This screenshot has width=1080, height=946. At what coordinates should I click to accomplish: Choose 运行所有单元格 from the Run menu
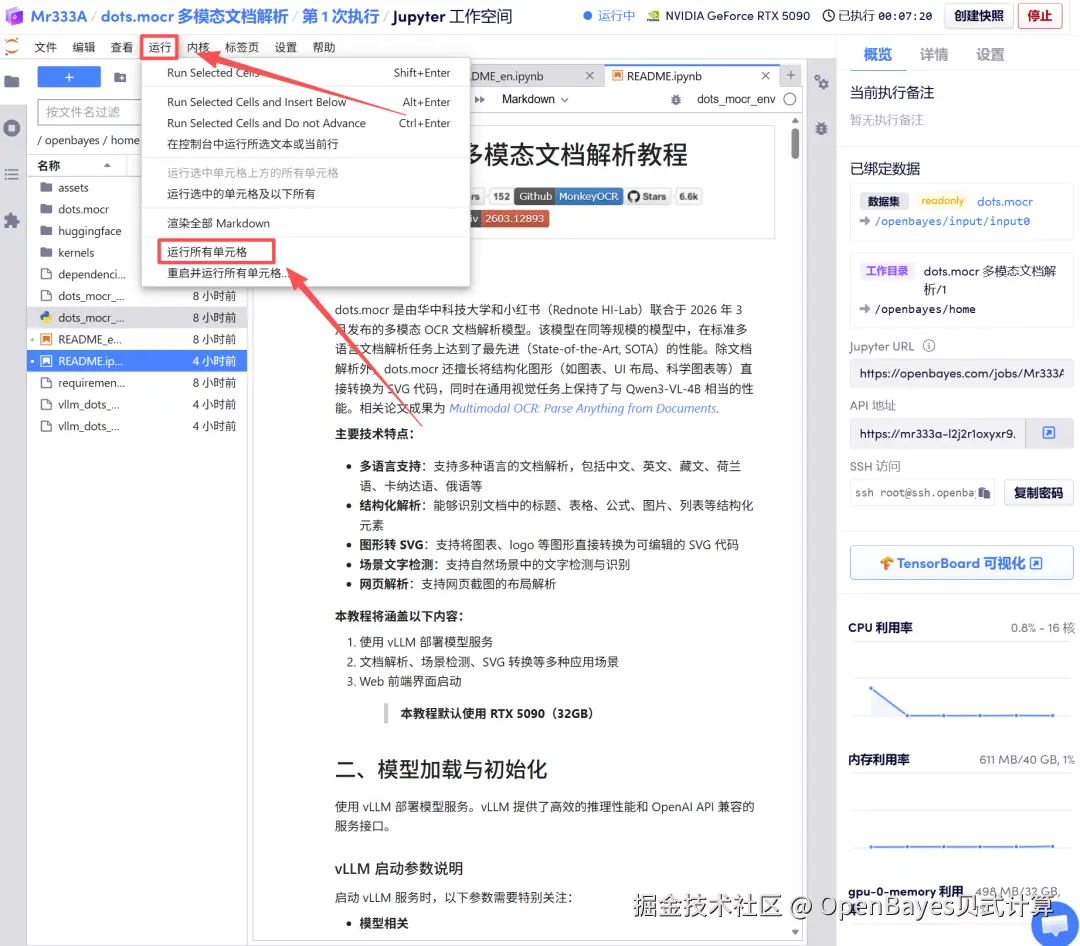pos(306,251)
